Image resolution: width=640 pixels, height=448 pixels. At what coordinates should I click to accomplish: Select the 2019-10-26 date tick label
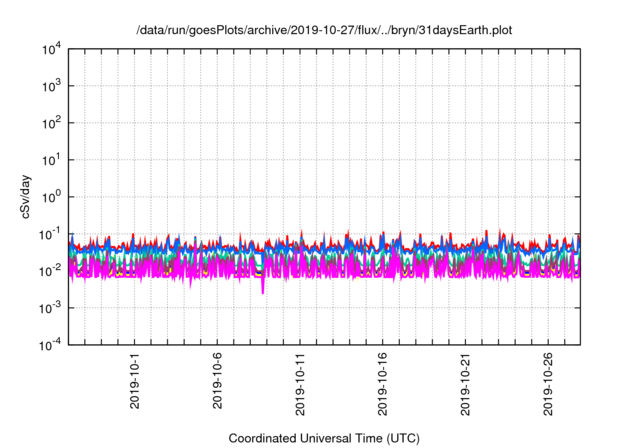[549, 385]
